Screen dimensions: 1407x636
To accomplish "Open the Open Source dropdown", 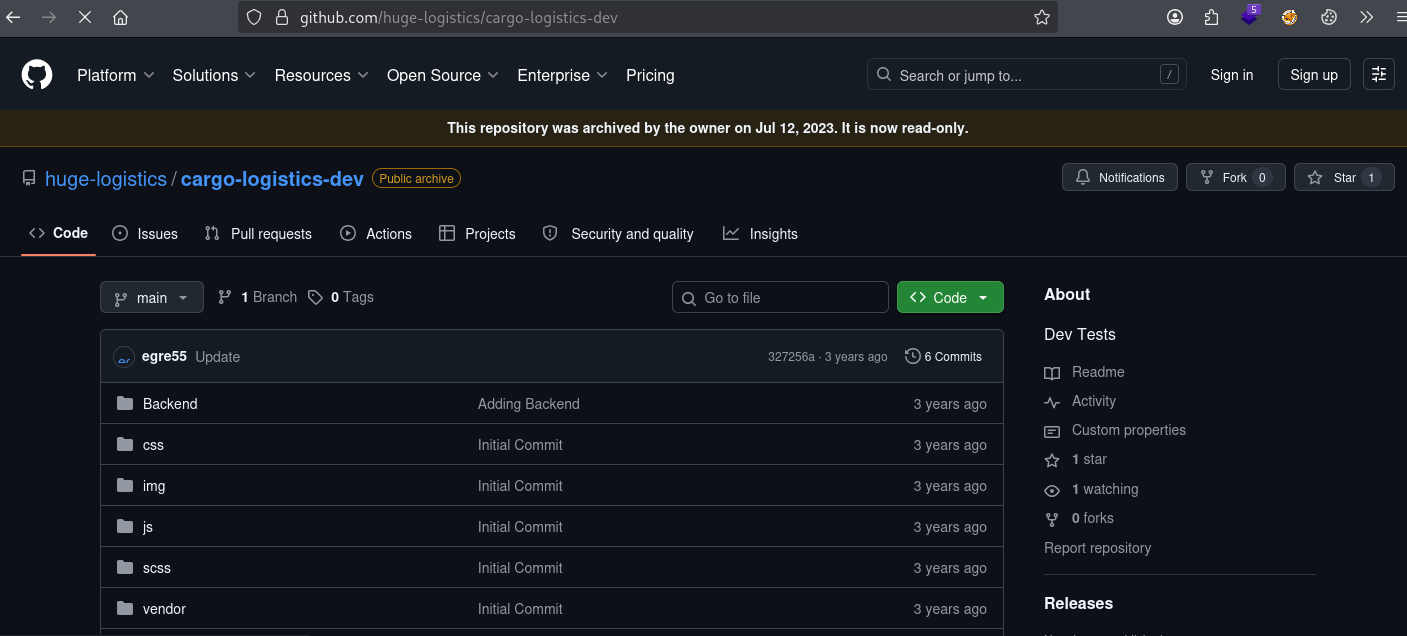I will point(443,75).
